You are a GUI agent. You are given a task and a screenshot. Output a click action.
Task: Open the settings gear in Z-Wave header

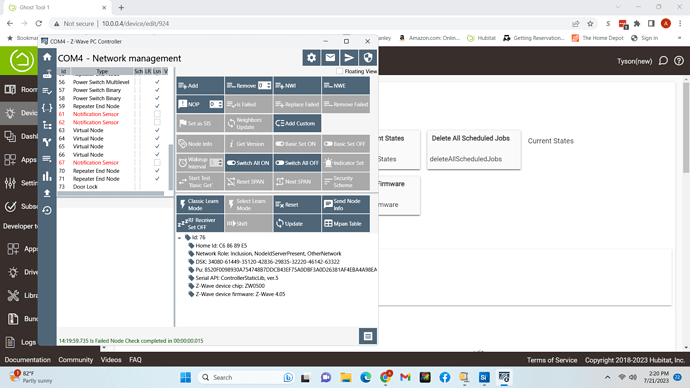pyautogui.click(x=311, y=58)
